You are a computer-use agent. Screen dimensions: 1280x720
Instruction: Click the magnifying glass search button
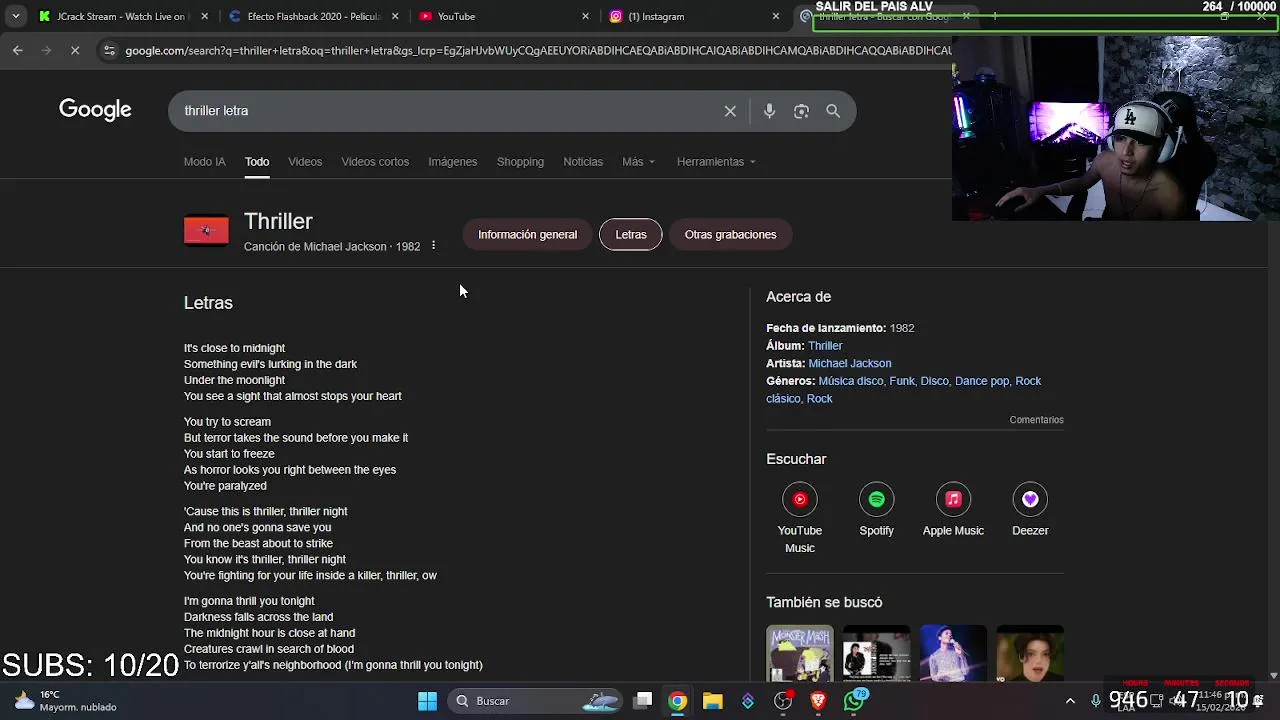click(833, 111)
